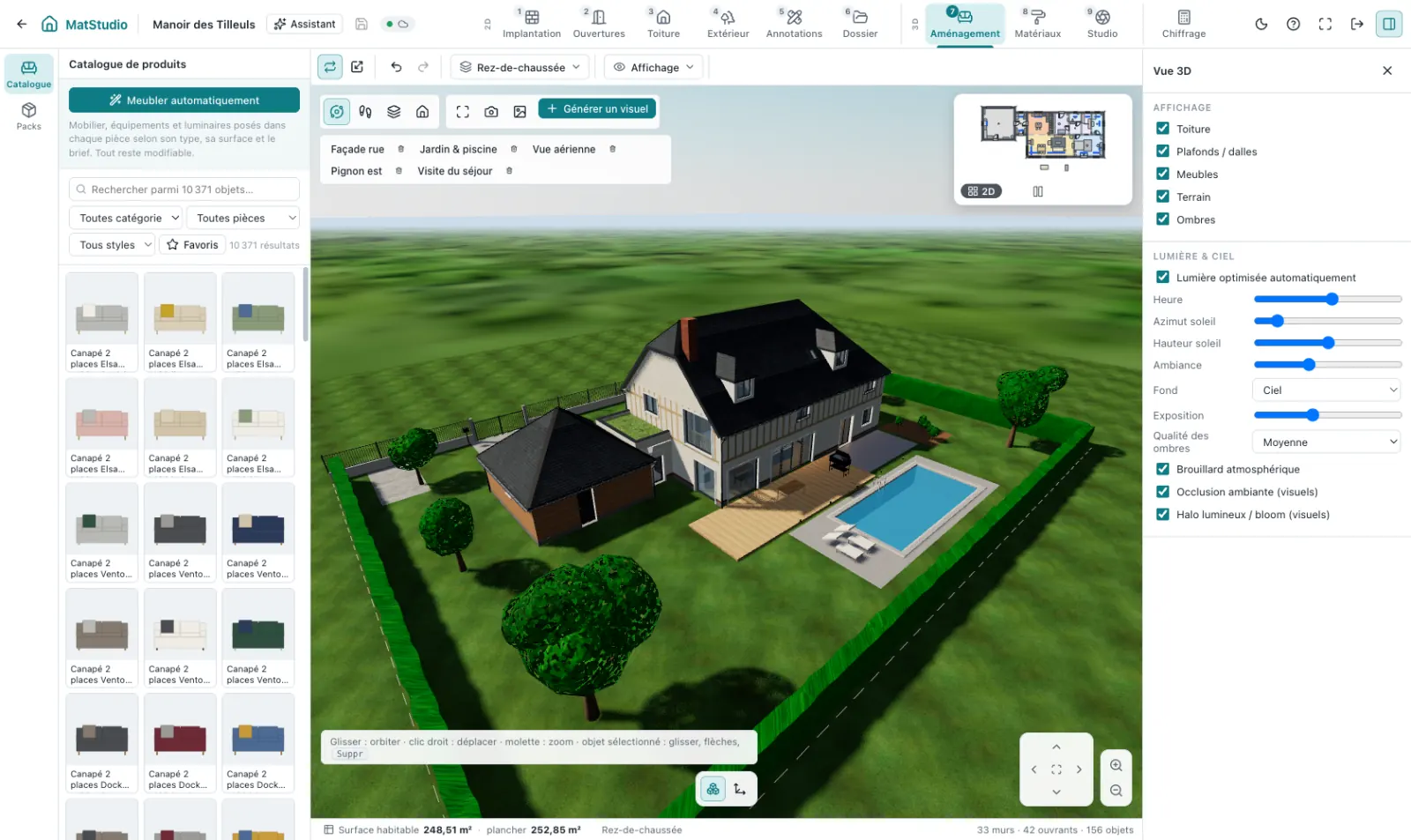Uncheck the Toiture display checkbox
Screen dimensions: 1411x840
coord(1162,129)
